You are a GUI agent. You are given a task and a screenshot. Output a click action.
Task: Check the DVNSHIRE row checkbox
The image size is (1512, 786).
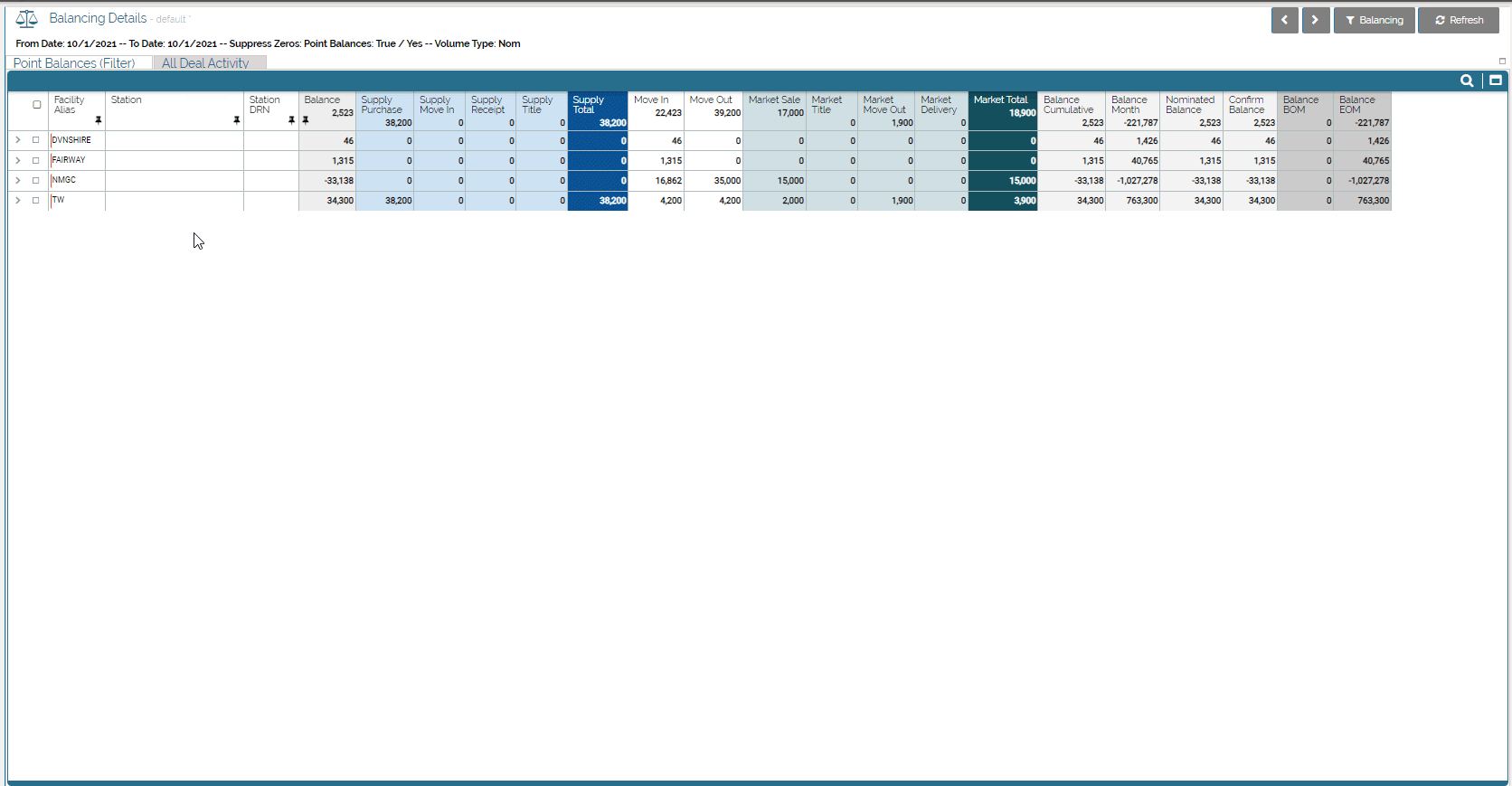click(x=36, y=140)
